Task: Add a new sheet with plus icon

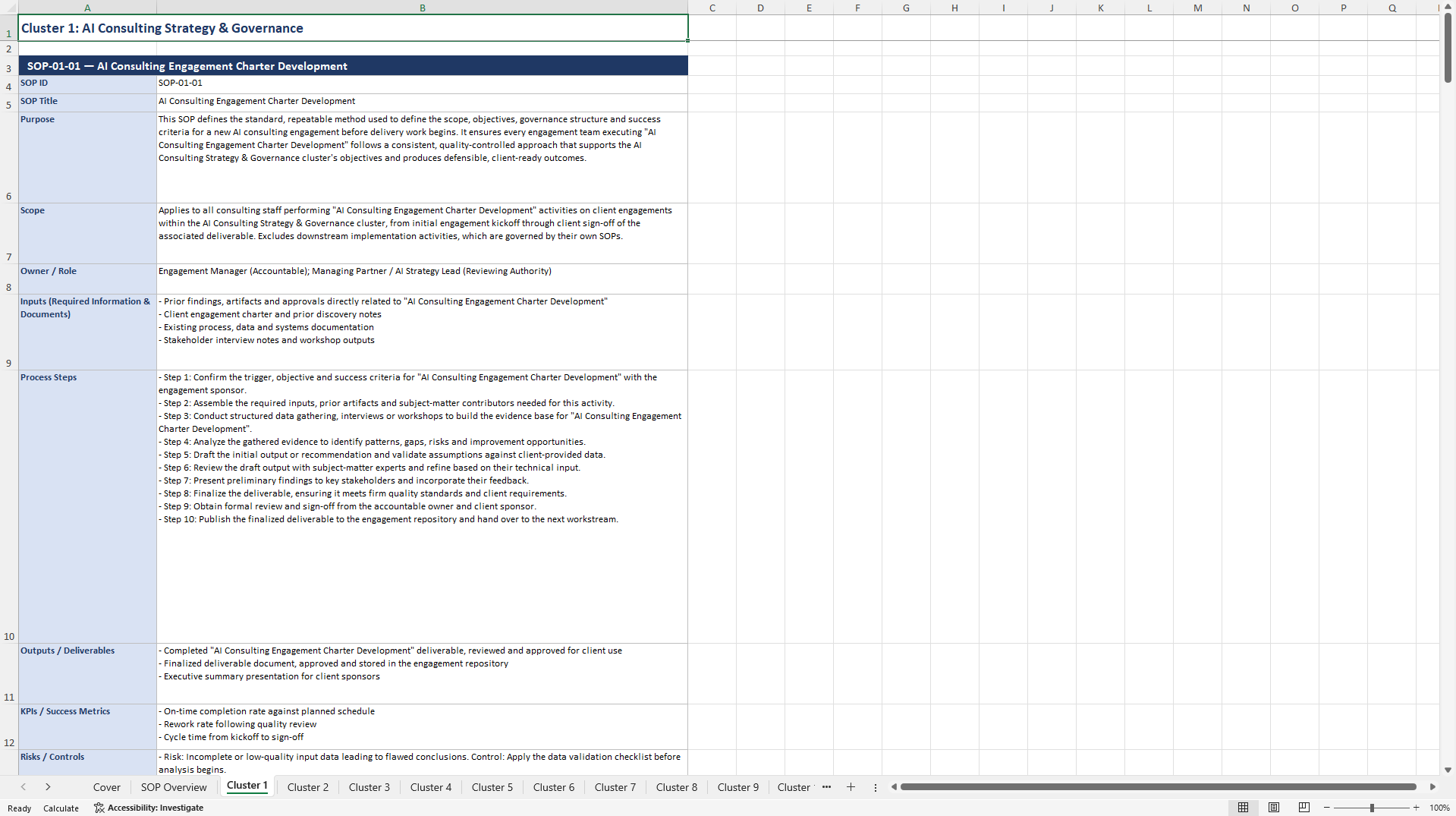Action: pos(851,787)
